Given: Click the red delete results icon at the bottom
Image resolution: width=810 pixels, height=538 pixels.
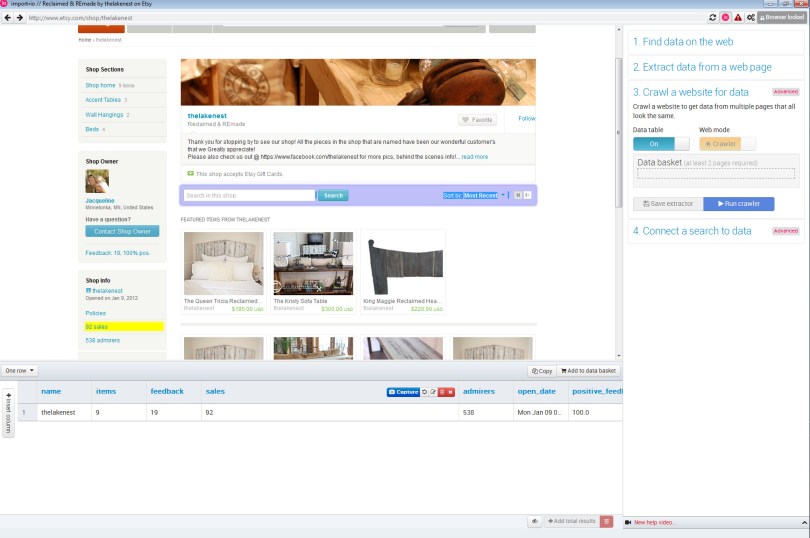Looking at the screenshot, I should (607, 521).
